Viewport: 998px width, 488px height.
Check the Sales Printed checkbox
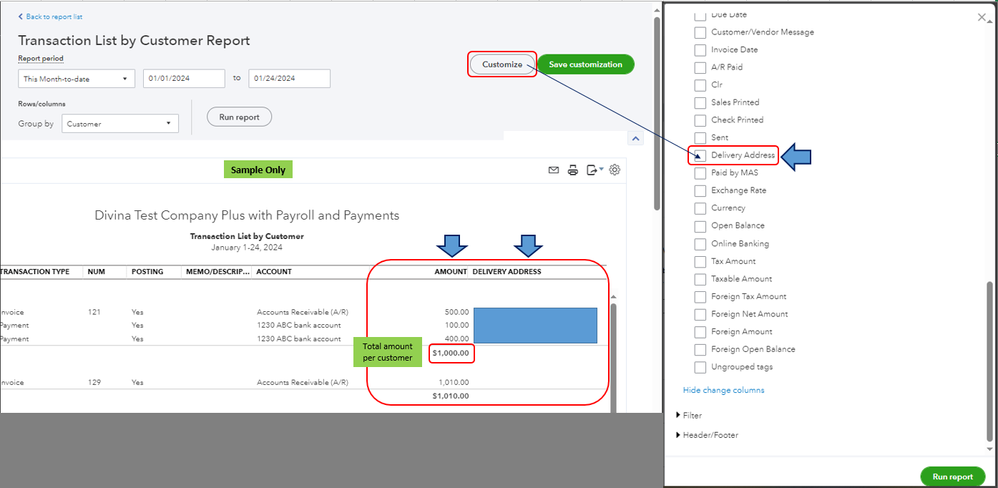(x=700, y=102)
